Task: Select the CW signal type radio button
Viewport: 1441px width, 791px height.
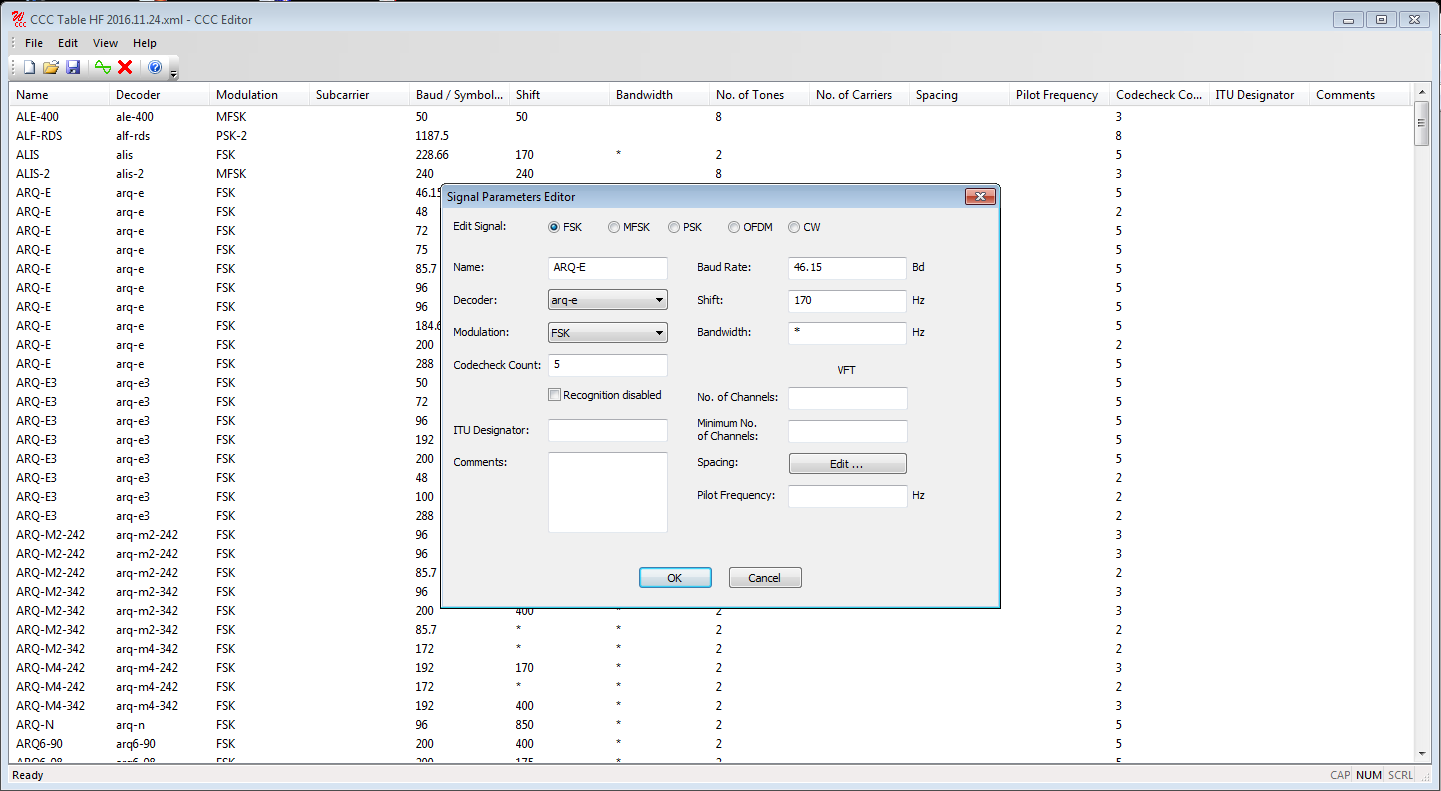Action: 794,227
